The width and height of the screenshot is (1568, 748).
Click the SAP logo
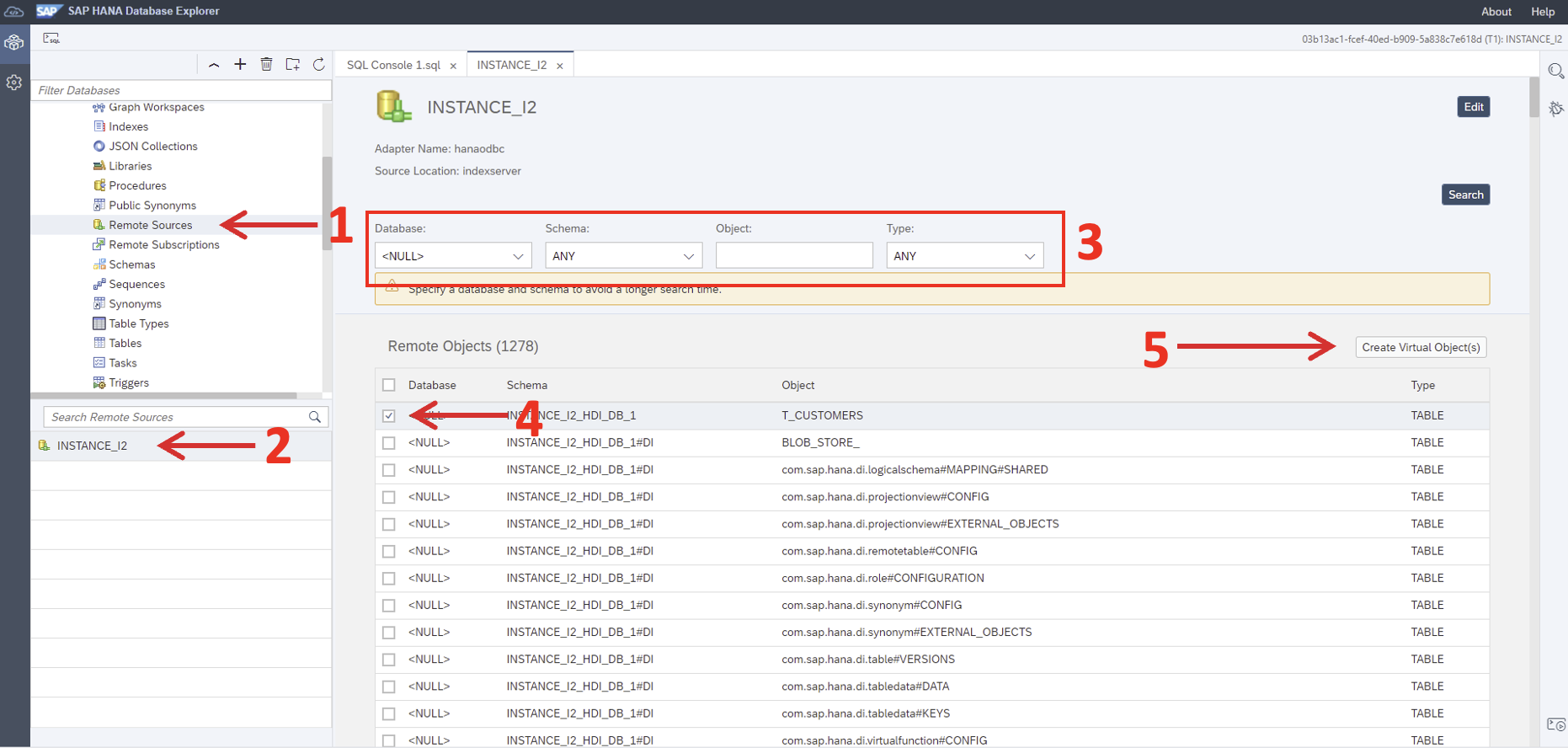49,11
